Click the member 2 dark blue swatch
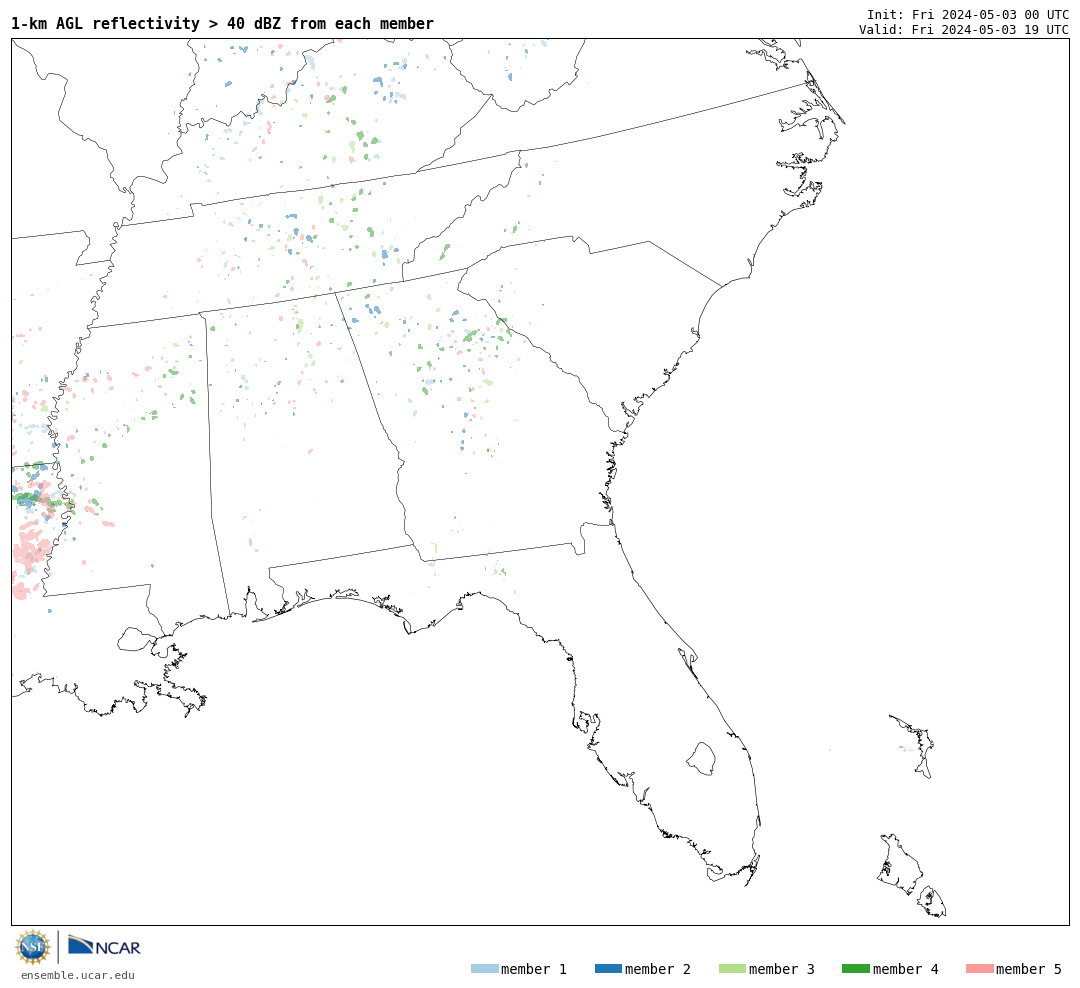This screenshot has width=1080, height=988. pyautogui.click(x=608, y=968)
